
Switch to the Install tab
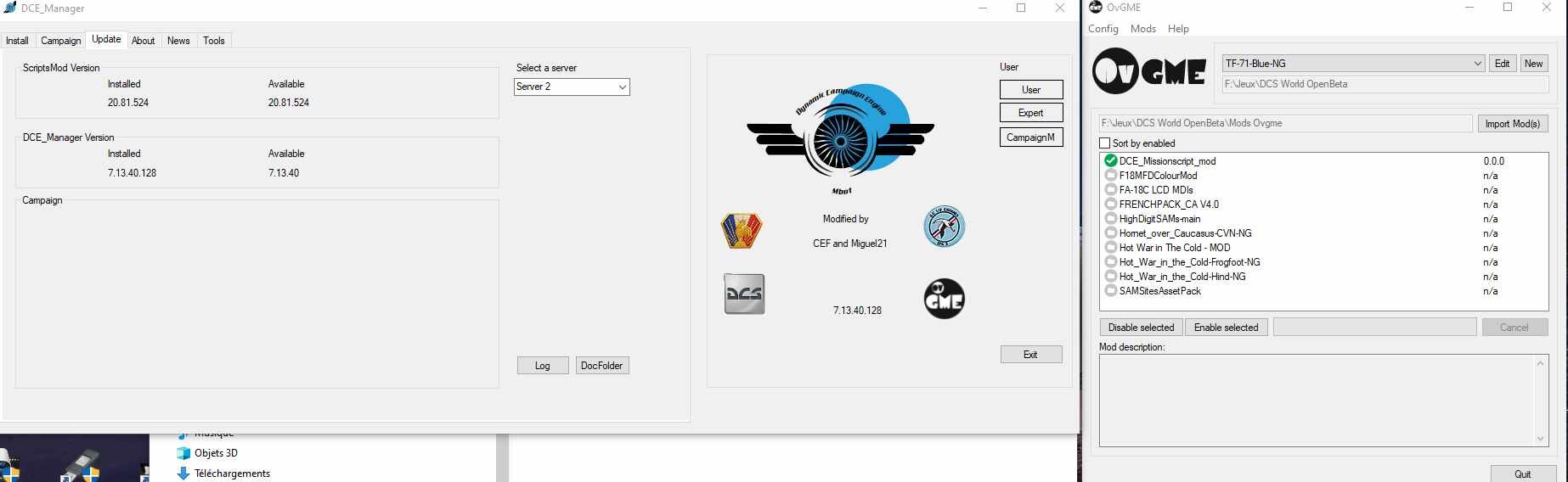tap(17, 41)
